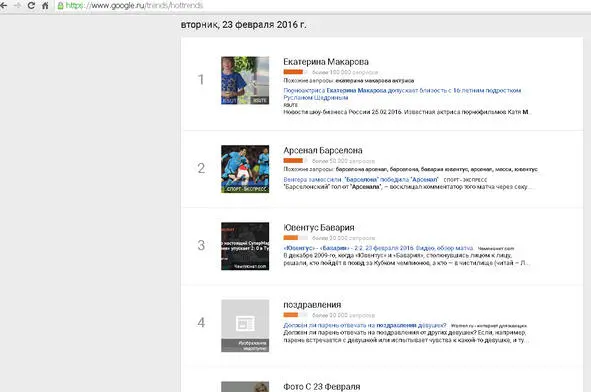Click the forward navigation arrow
Viewport: 591px width, 392px height.
[x=17, y=6]
